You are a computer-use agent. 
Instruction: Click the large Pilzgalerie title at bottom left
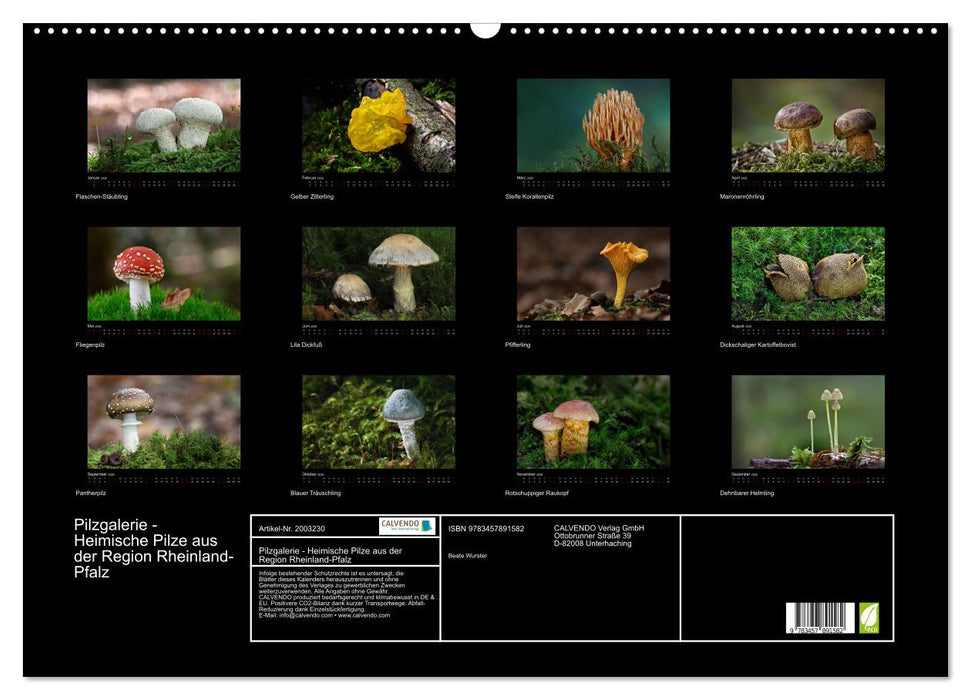point(153,548)
